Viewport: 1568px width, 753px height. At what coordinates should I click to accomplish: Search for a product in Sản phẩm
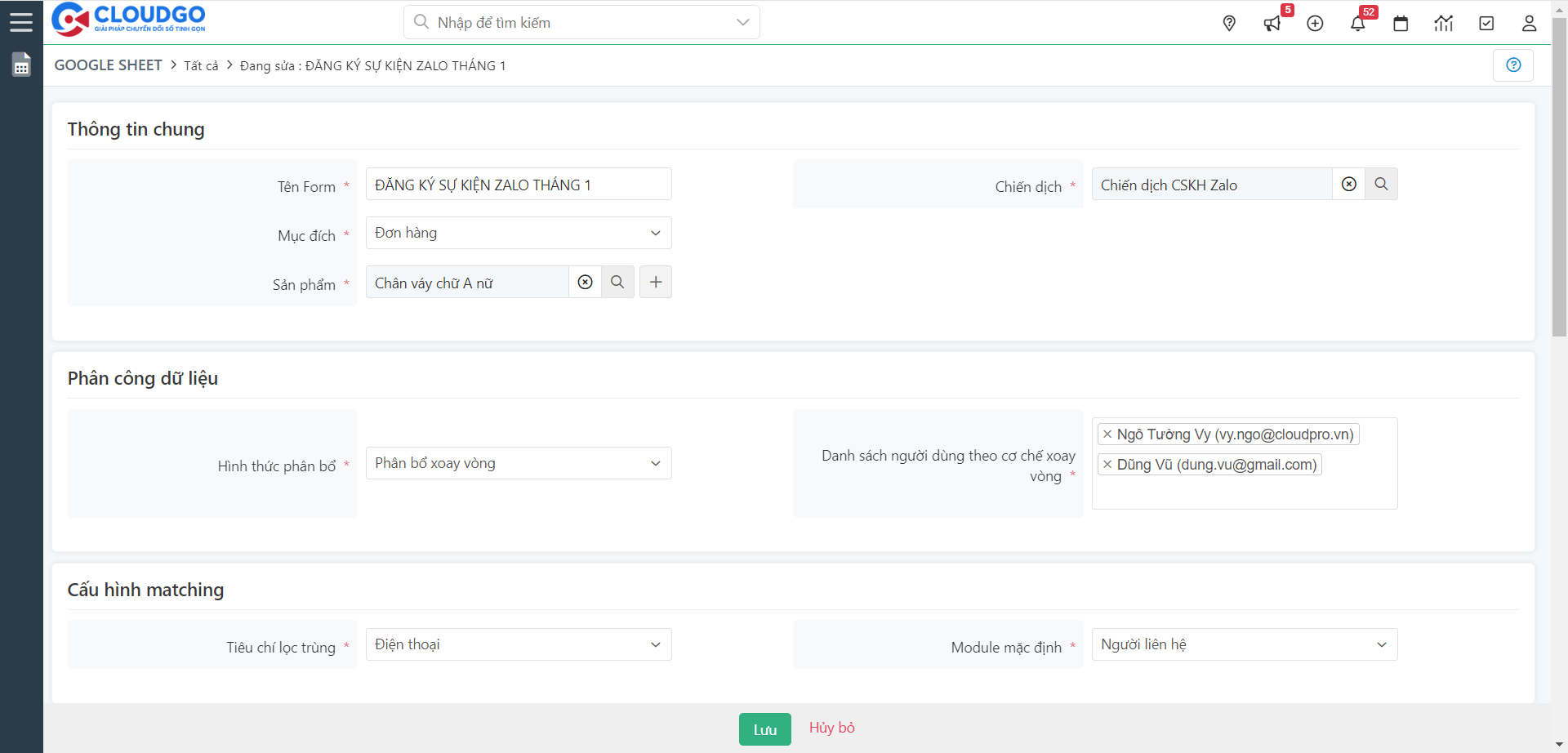617,282
